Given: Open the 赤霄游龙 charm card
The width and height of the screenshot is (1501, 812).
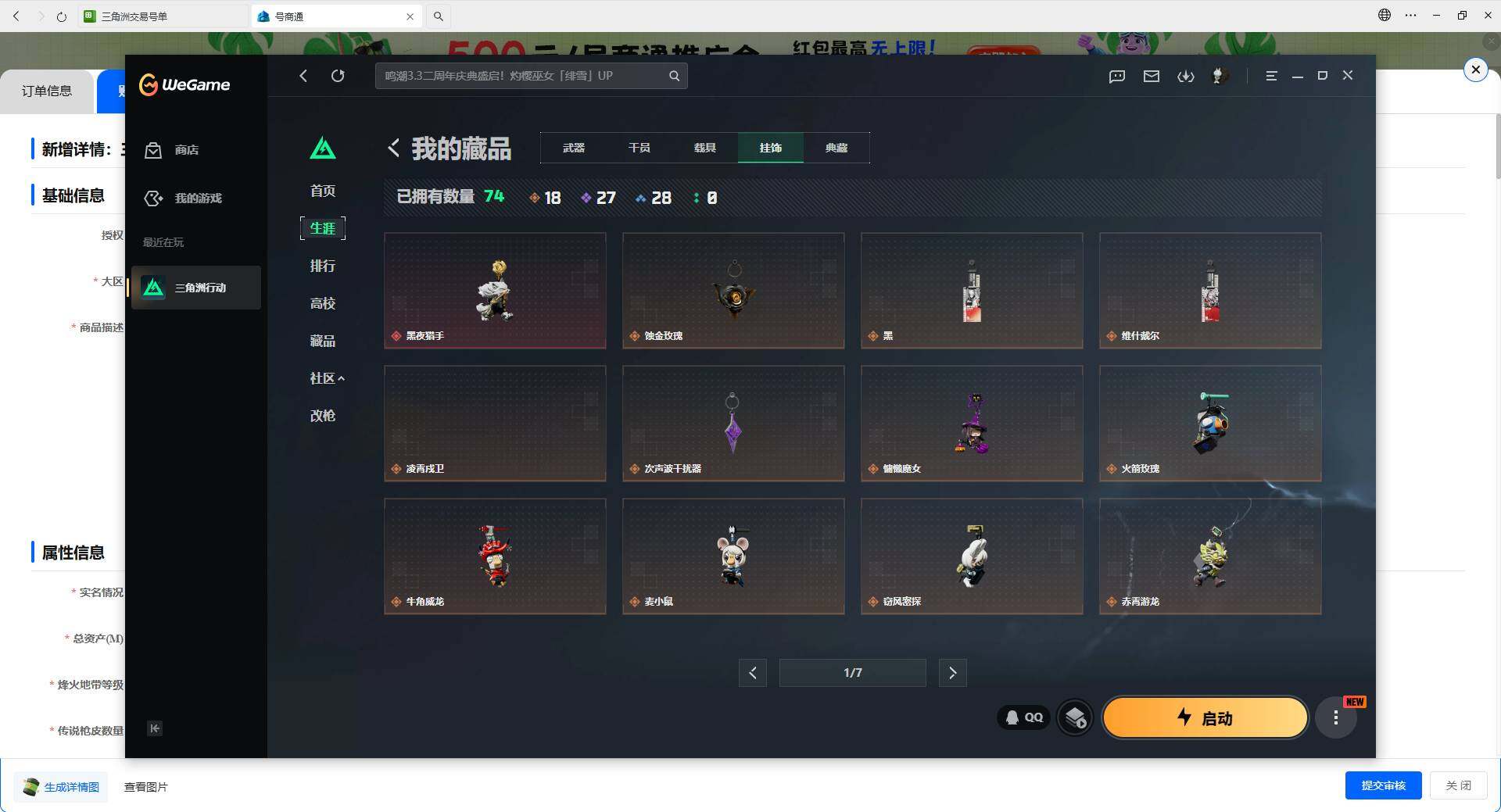Looking at the screenshot, I should (x=1210, y=556).
